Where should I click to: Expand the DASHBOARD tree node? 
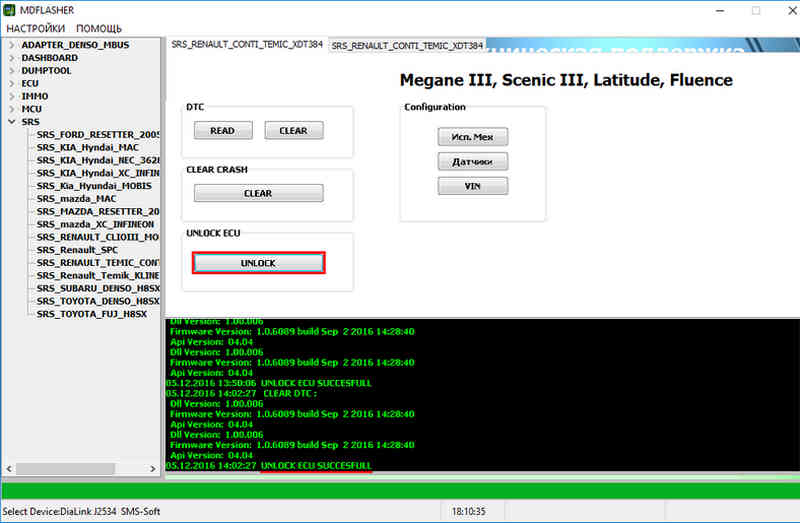point(12,58)
